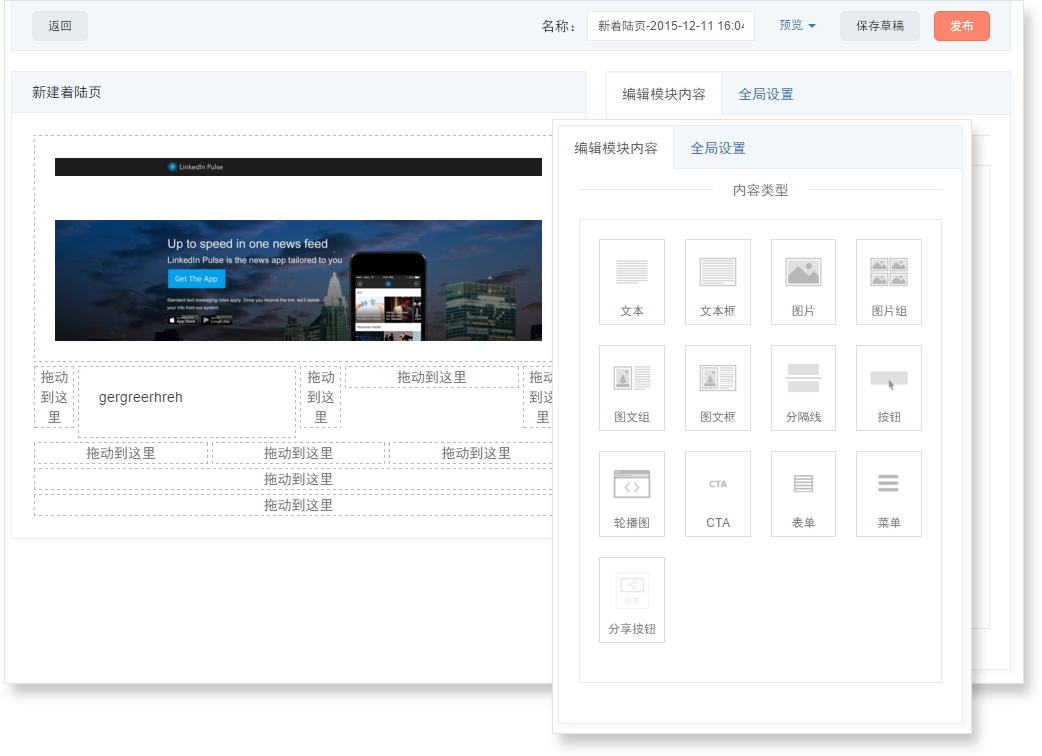Click the 名称 landing page name field

[x=670, y=26]
